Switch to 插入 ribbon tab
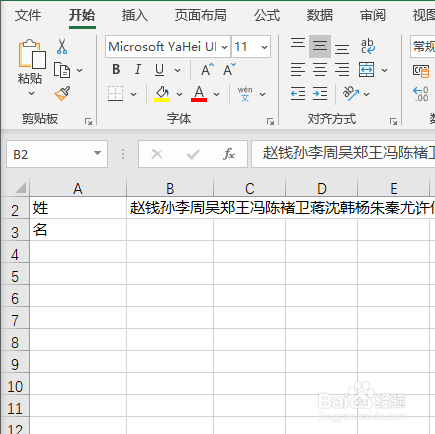This screenshot has height=434, width=435. click(134, 15)
